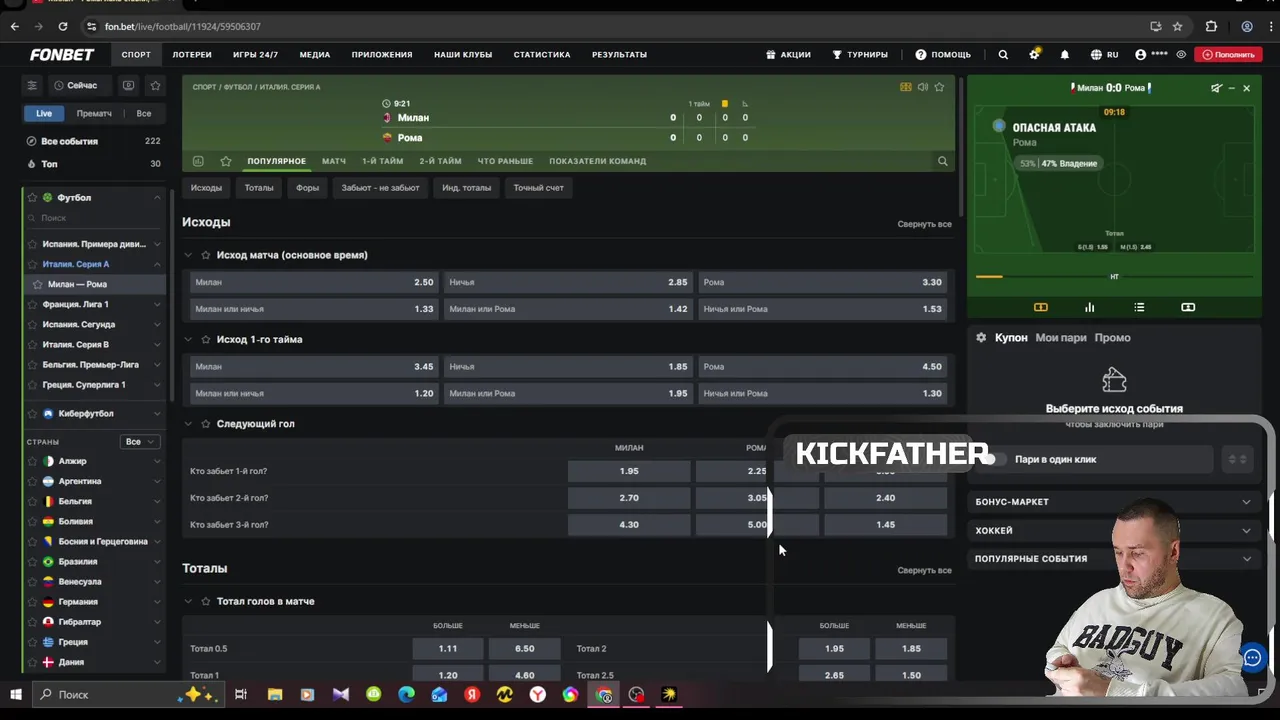Open the notifications bell
Viewport: 1280px width, 720px height.
[1064, 55]
